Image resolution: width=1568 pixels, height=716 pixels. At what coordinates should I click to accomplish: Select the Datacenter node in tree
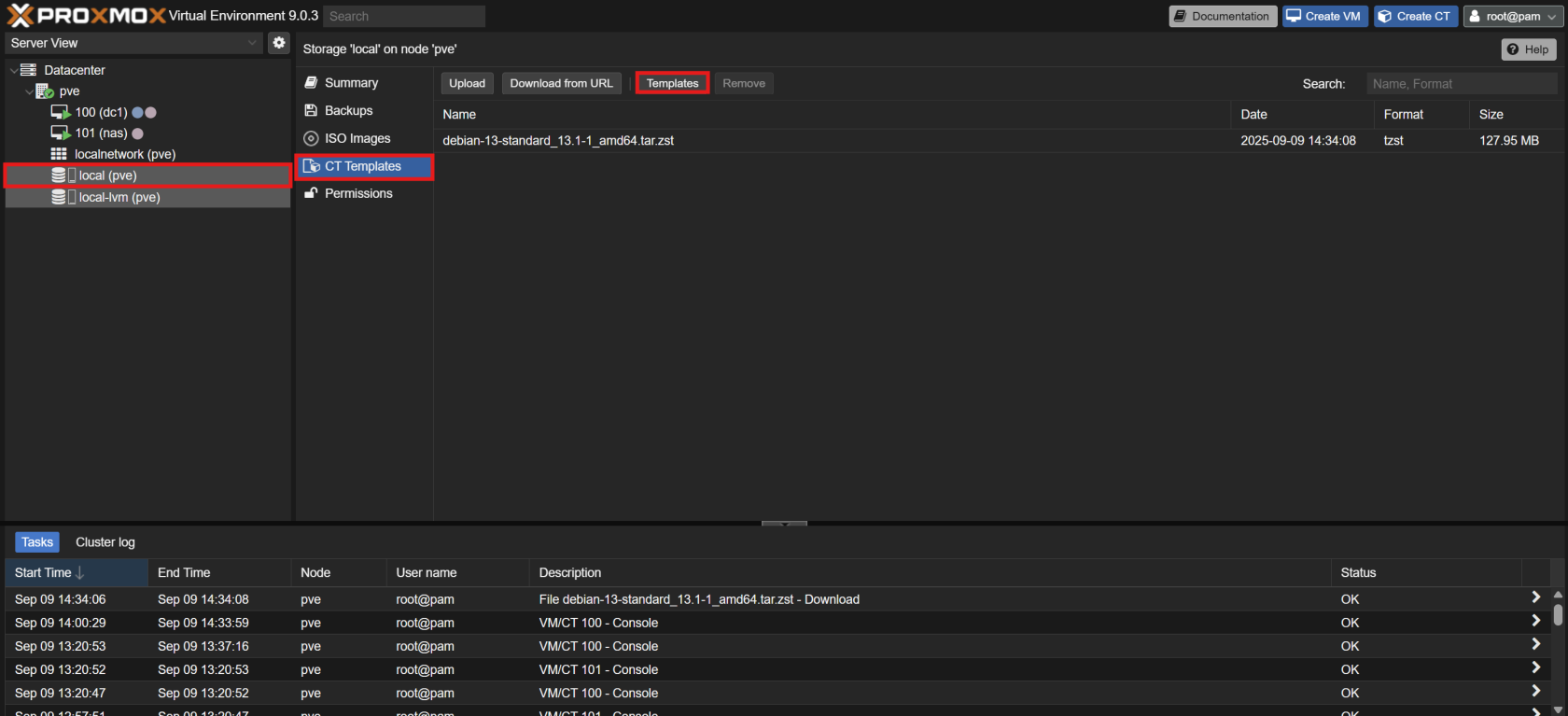click(74, 70)
